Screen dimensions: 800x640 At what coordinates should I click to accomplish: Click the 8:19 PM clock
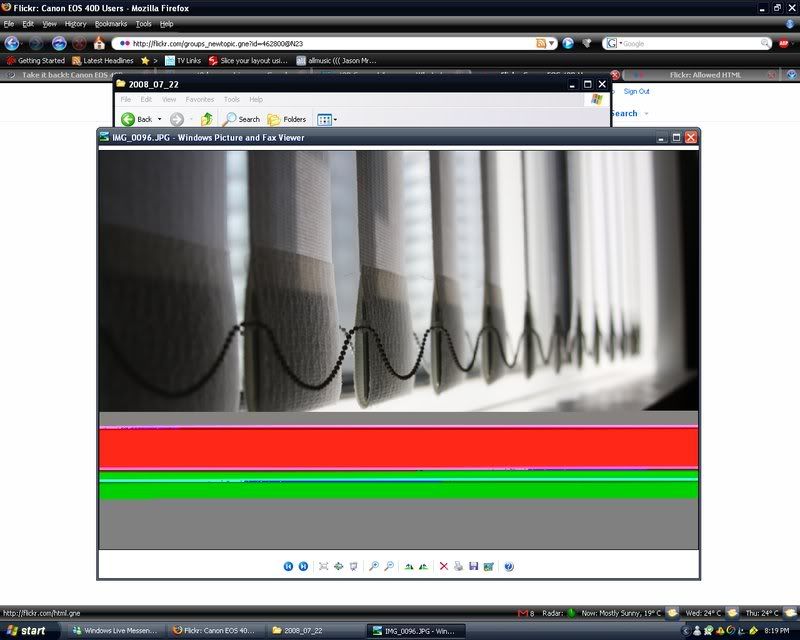tap(777, 631)
